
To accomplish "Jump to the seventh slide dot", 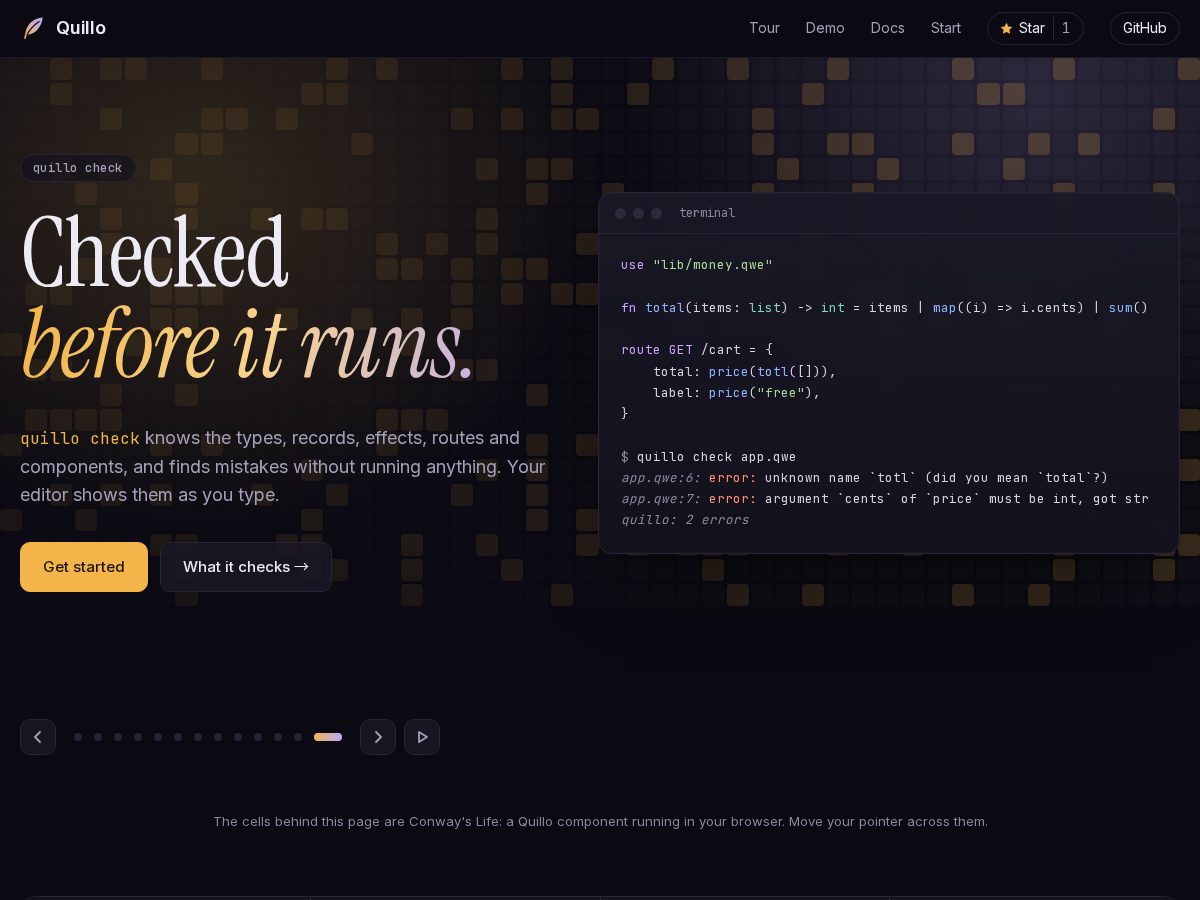I will [x=198, y=737].
